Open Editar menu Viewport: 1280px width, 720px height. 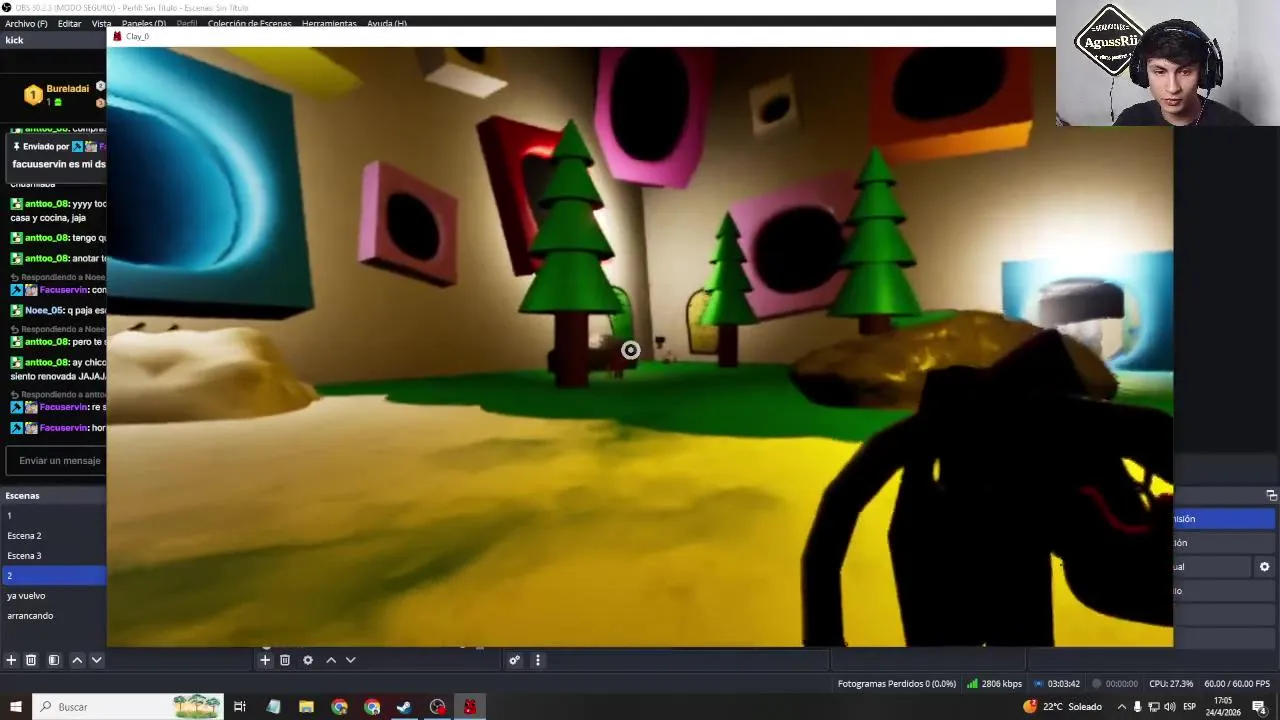click(x=70, y=23)
